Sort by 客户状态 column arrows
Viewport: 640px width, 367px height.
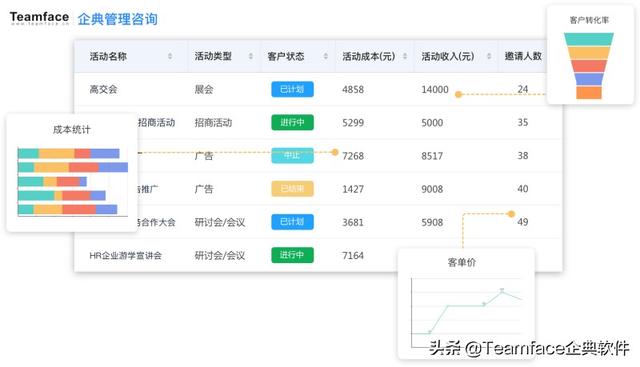325,56
